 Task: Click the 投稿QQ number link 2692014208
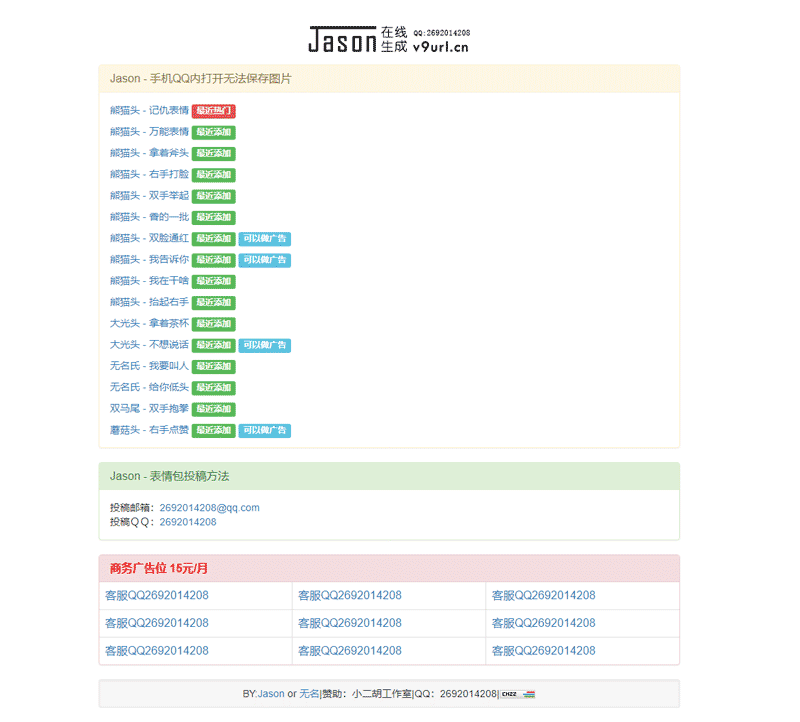point(190,522)
